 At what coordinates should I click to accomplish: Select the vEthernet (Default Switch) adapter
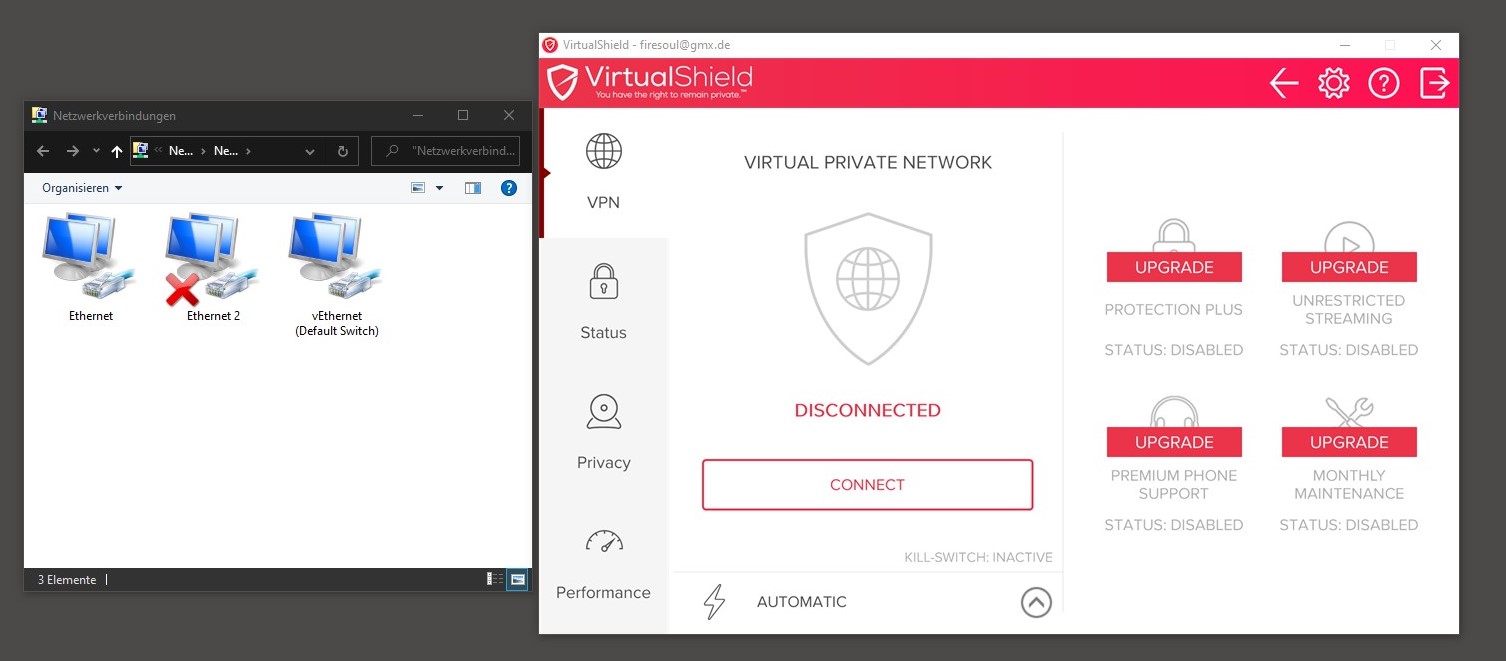tap(337, 275)
